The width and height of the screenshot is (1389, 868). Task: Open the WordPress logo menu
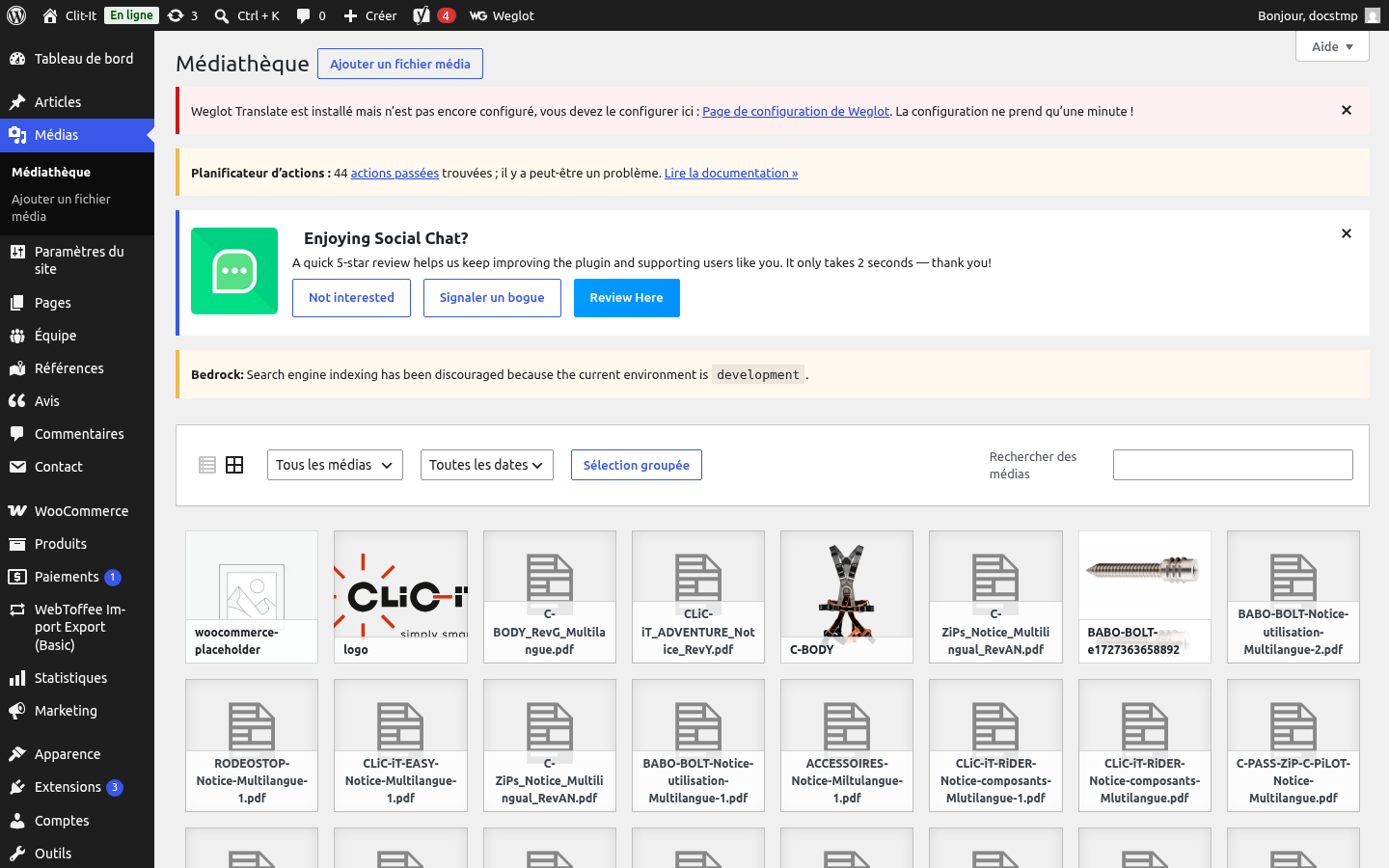(x=15, y=15)
